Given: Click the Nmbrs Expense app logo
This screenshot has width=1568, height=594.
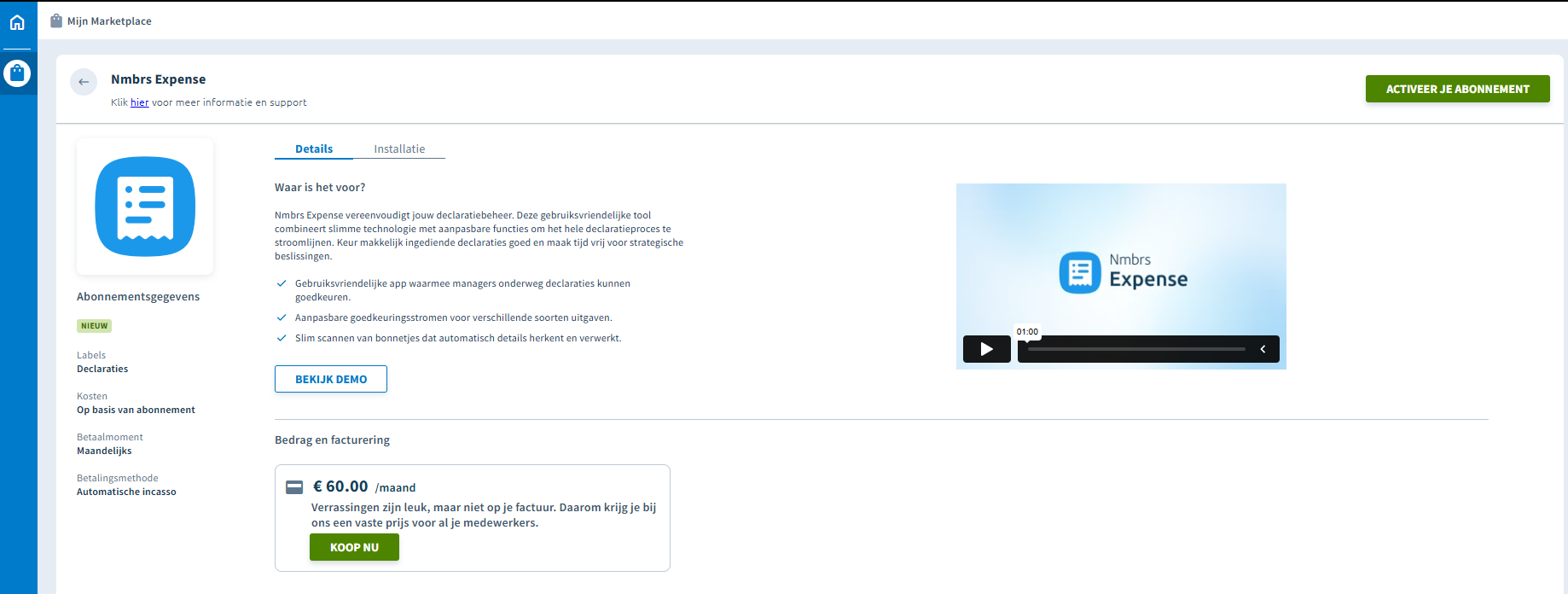Looking at the screenshot, I should pyautogui.click(x=145, y=207).
